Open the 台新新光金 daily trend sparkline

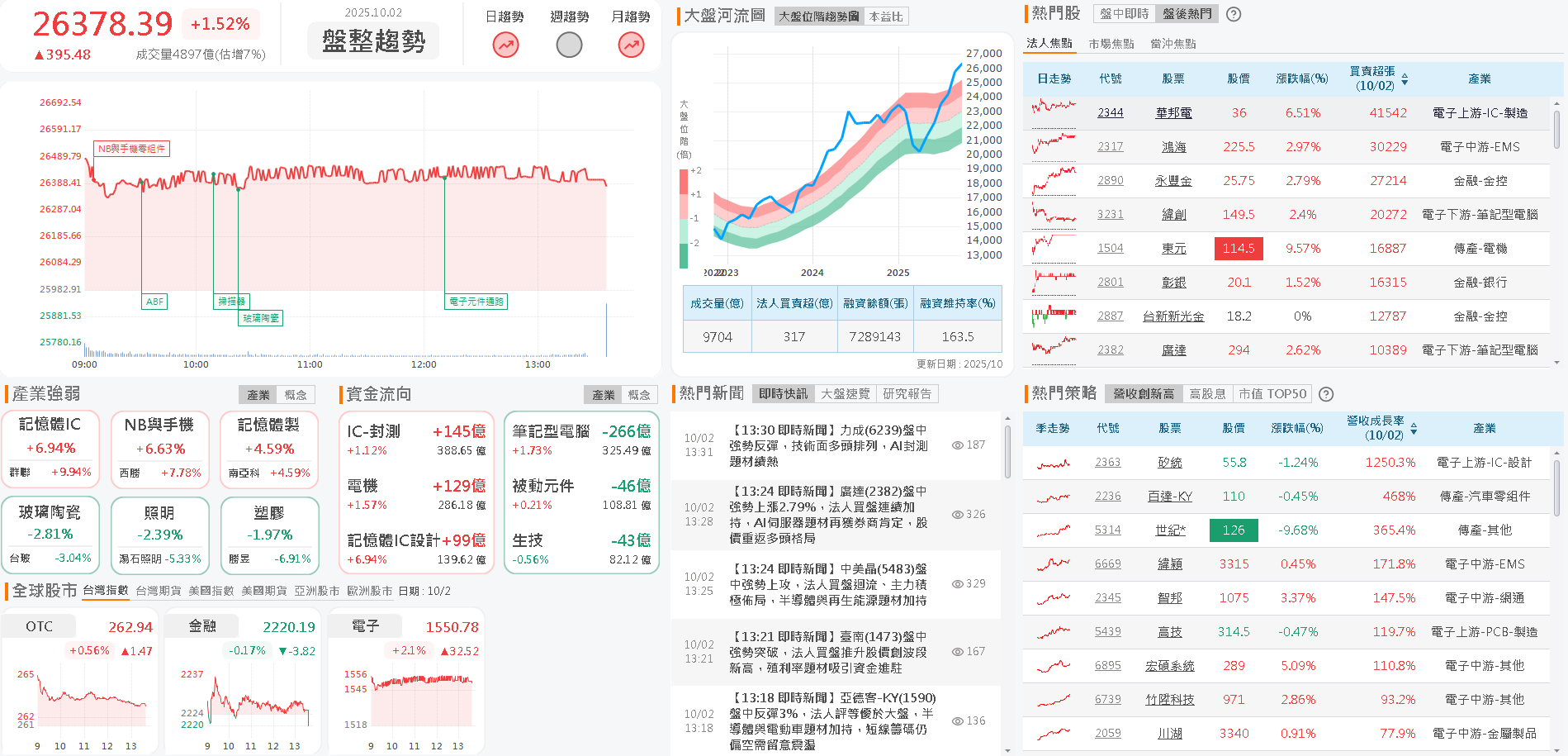click(x=1054, y=316)
